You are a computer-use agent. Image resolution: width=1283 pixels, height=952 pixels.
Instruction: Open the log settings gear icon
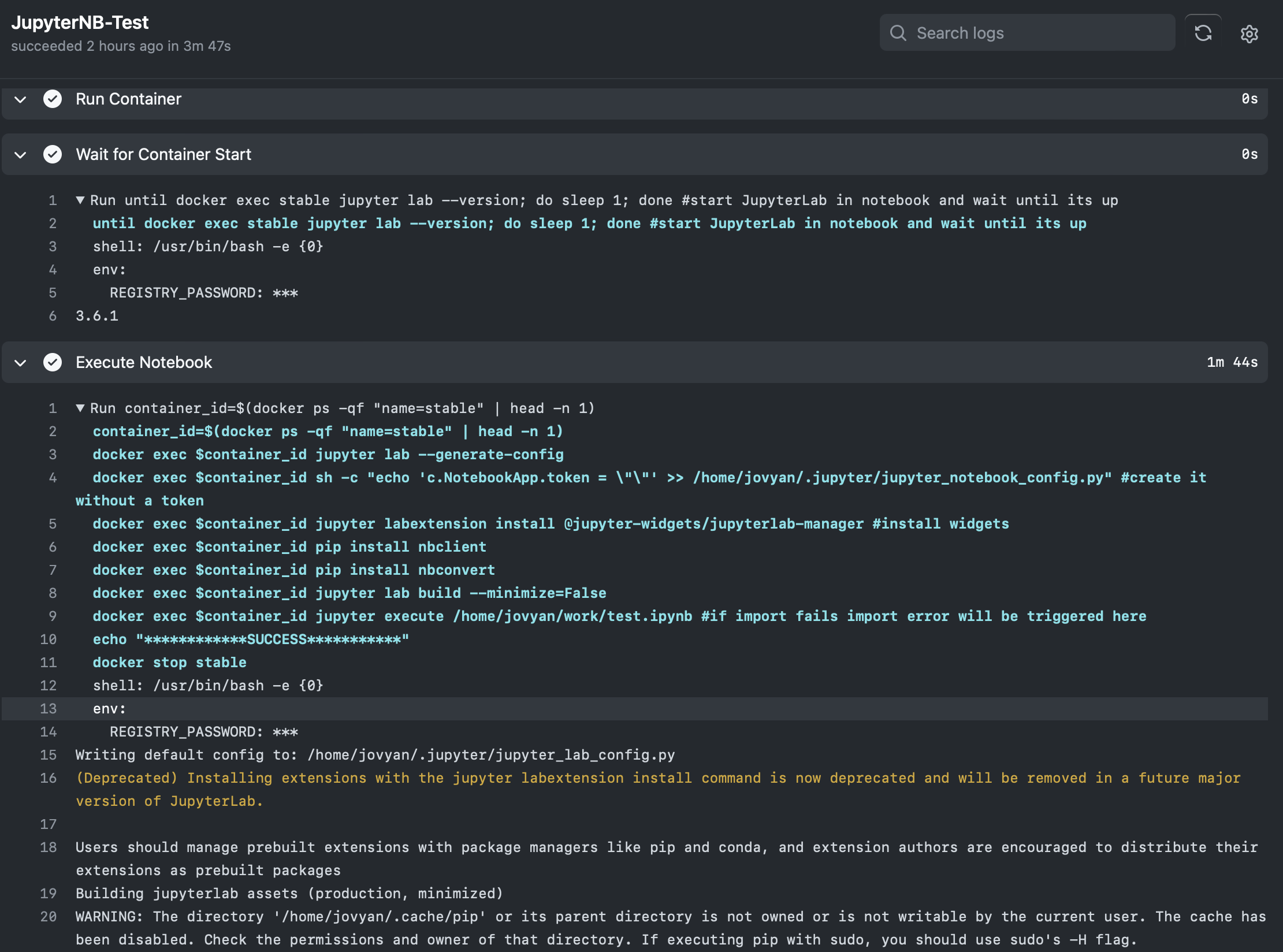tap(1249, 34)
